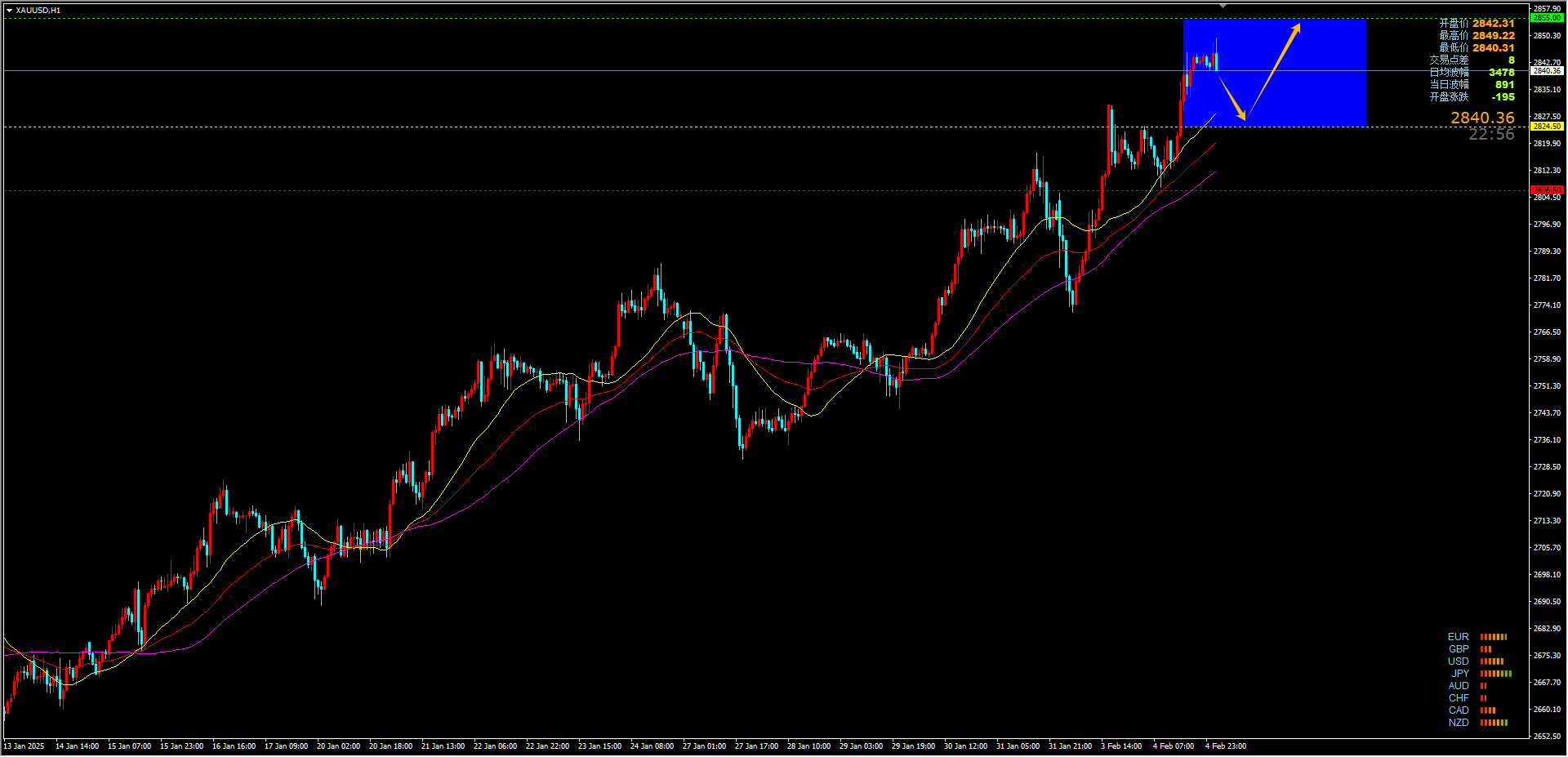Click the 日均波幅 value 3478
The height and width of the screenshot is (757, 1568).
click(1502, 73)
